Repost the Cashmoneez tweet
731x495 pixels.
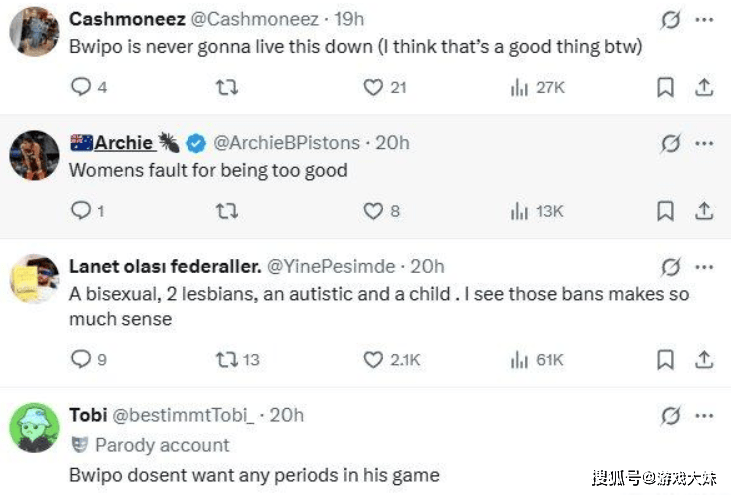(x=227, y=88)
